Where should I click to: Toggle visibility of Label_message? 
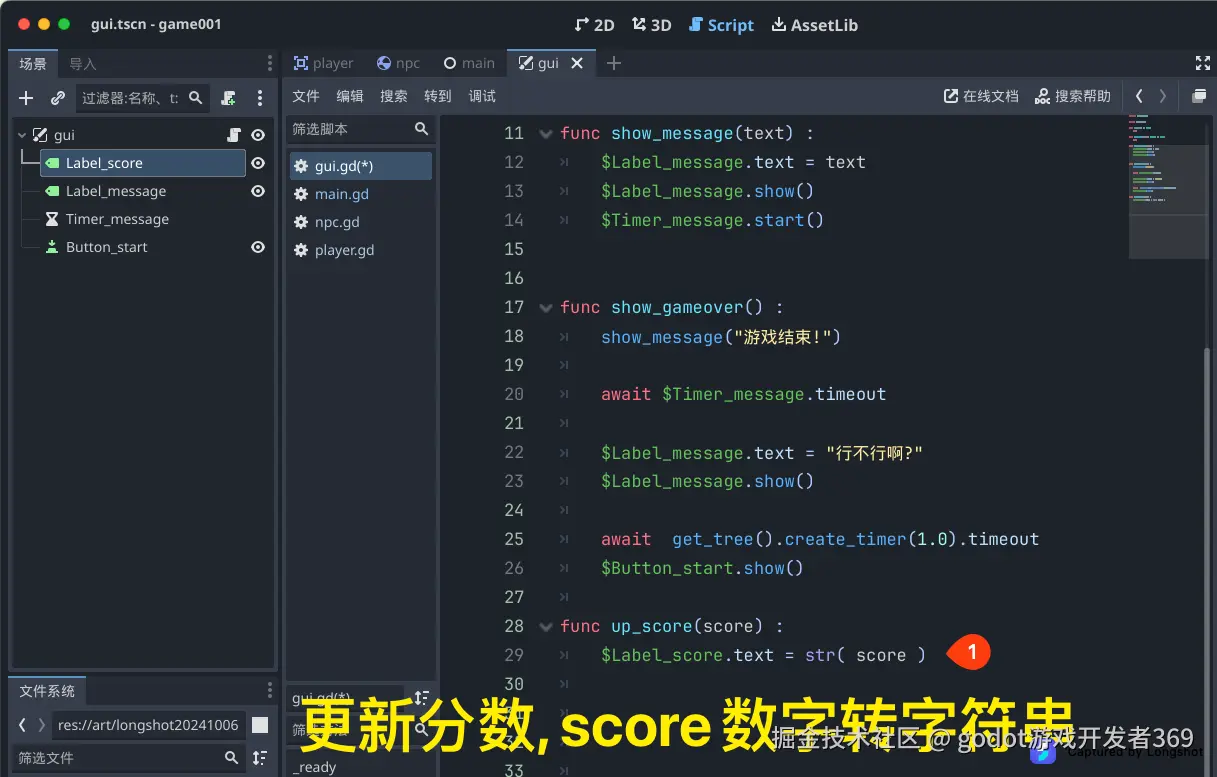(258, 191)
